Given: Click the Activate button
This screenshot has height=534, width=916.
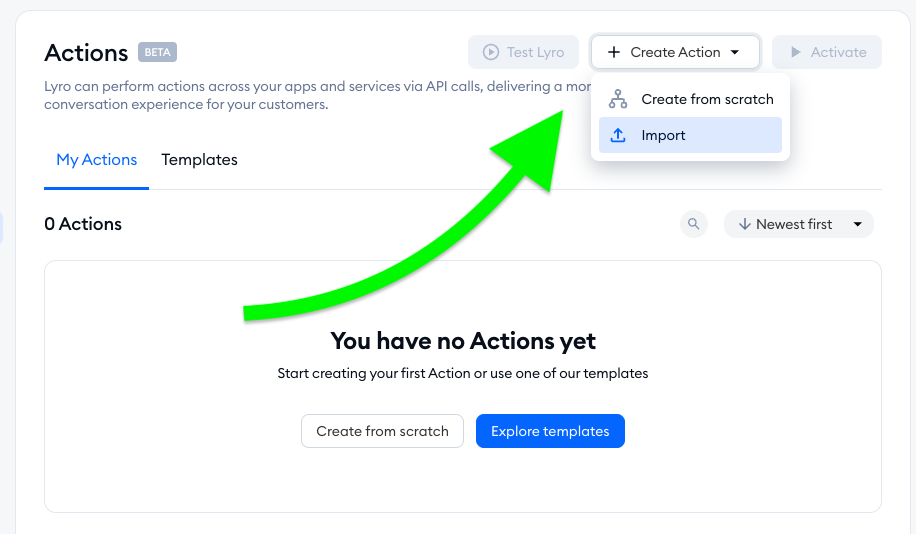Looking at the screenshot, I should click(x=827, y=52).
